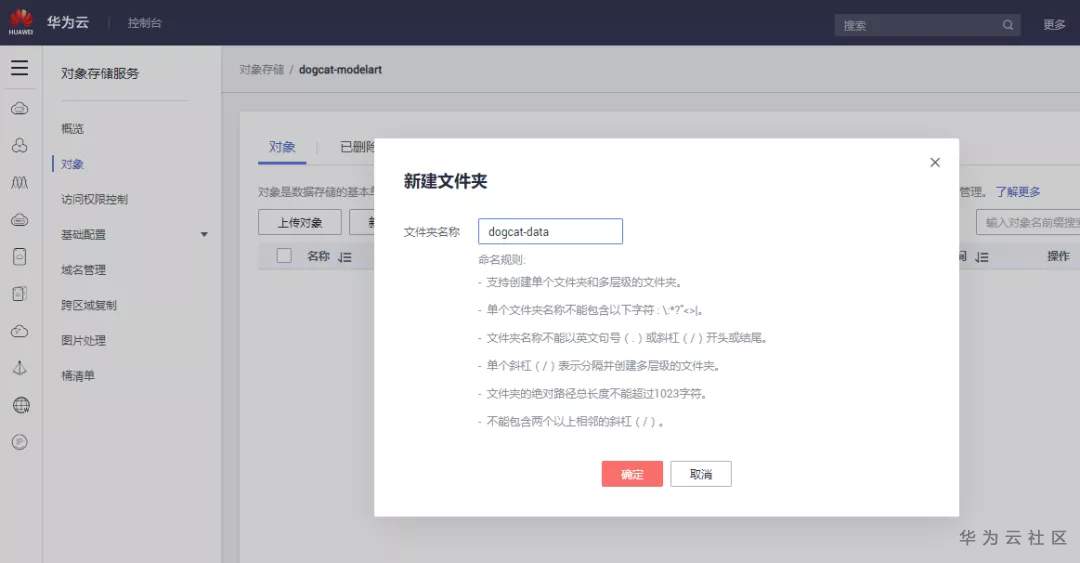
Task: Switch to the 对象 tab
Action: [282, 147]
